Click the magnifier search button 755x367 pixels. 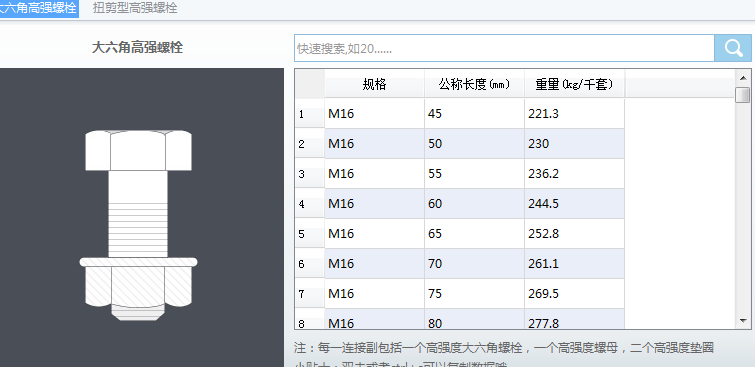(733, 48)
